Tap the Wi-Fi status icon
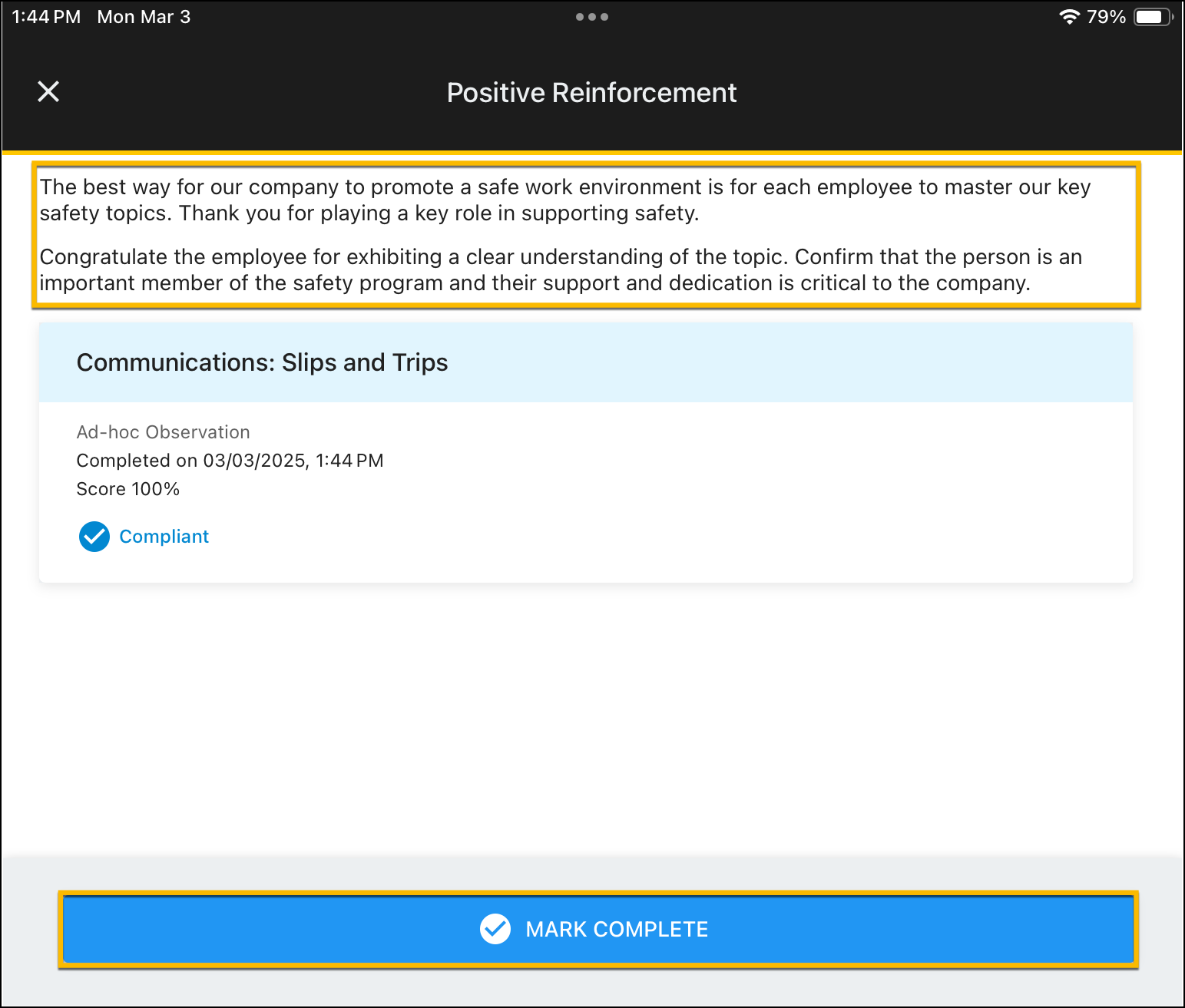 click(x=1068, y=17)
